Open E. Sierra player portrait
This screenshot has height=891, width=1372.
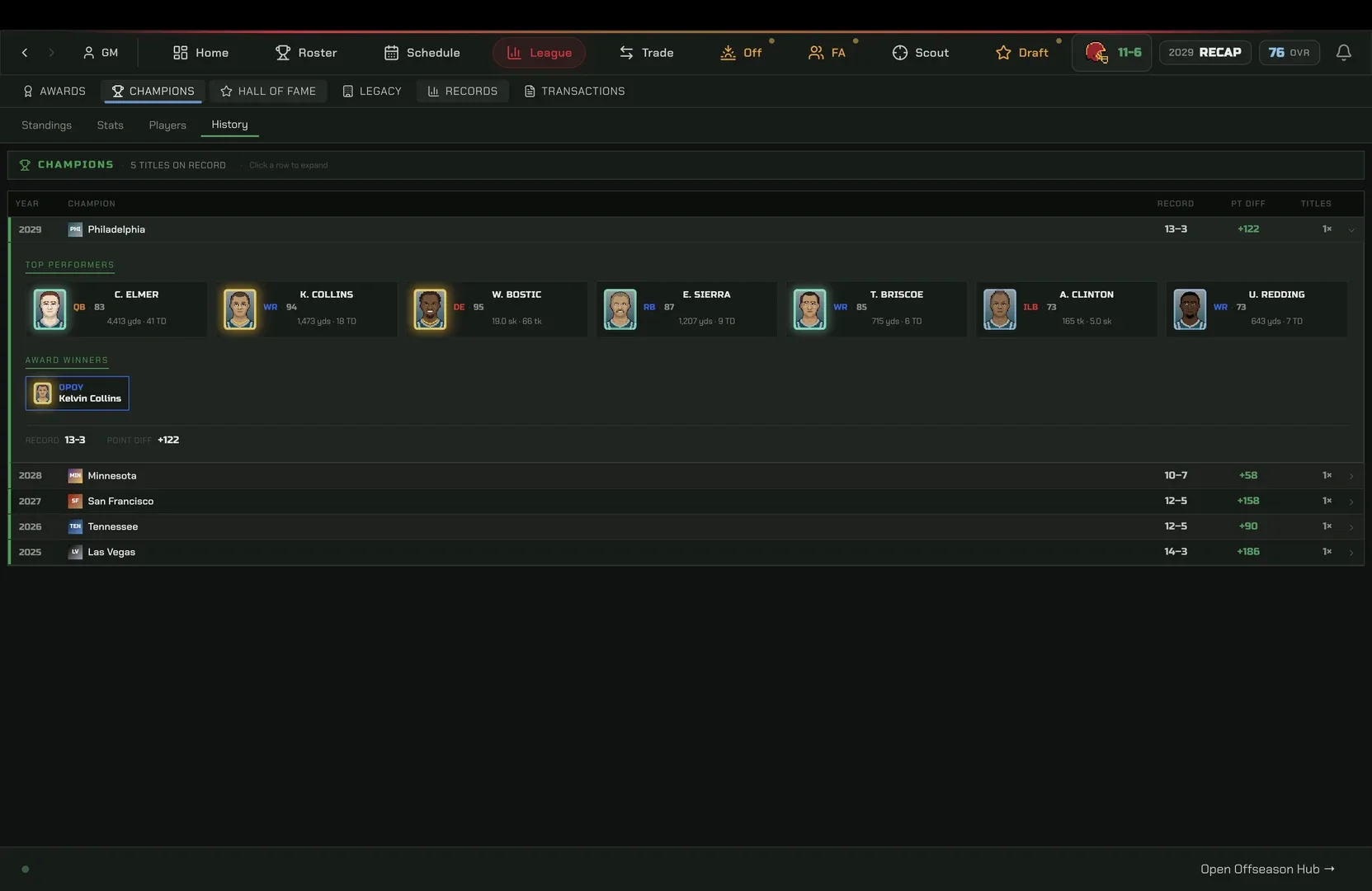[x=620, y=309]
